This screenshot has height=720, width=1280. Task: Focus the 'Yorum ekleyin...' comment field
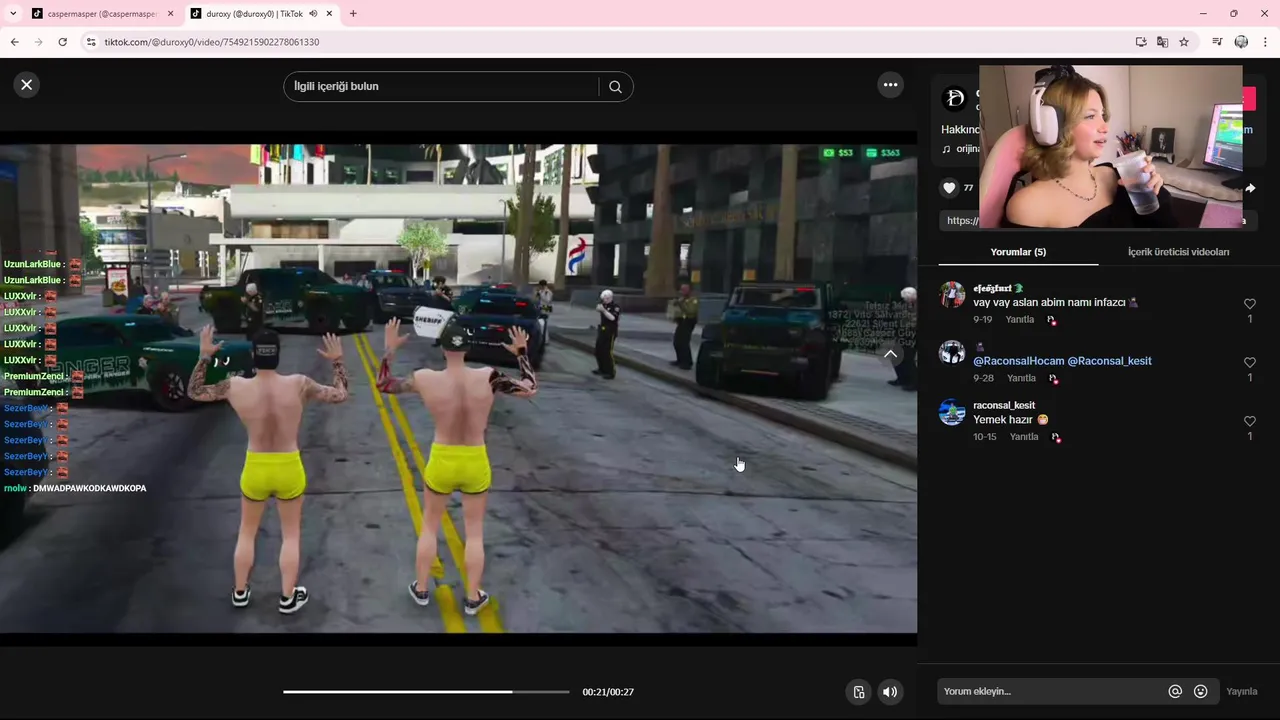pyautogui.click(x=1050, y=691)
